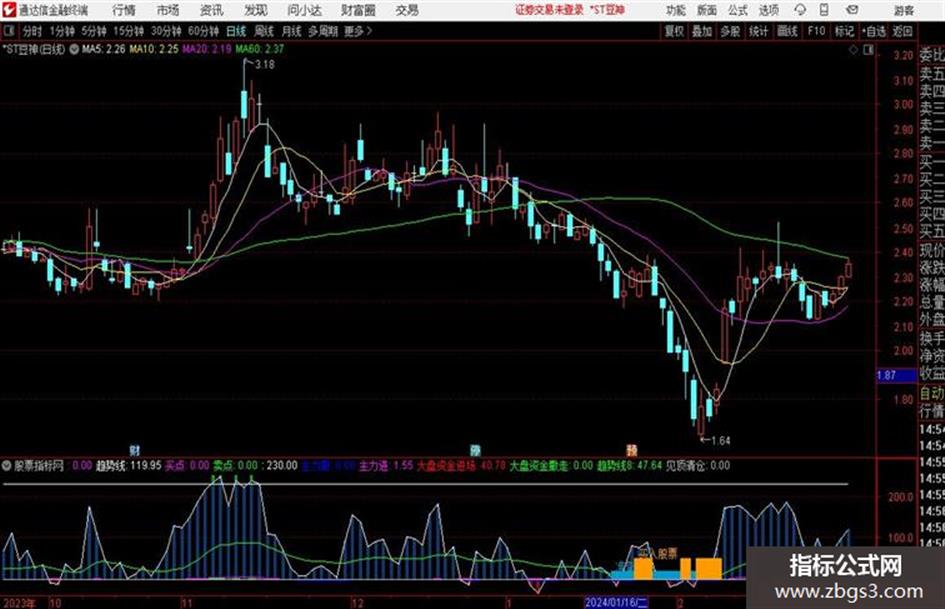Open the 交易 menu
Viewport: 945px width, 609px height.
[407, 10]
